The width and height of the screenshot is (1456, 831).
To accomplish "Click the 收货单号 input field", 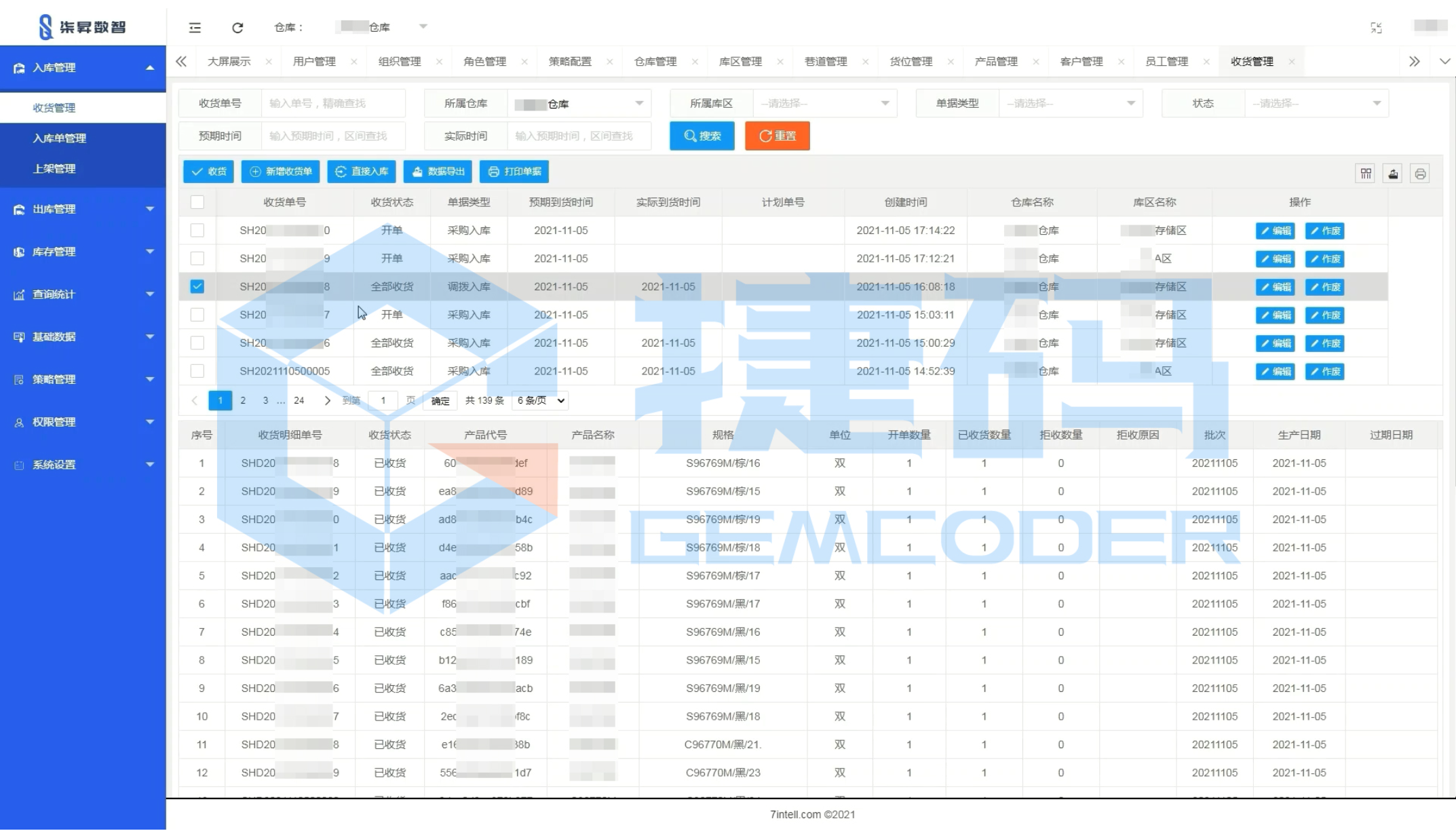I will (332, 104).
